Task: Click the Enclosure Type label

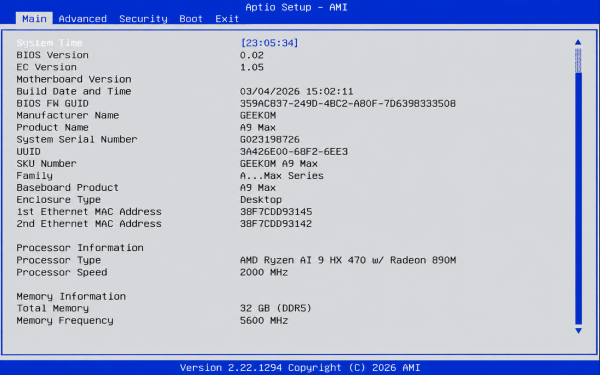Action: pos(59,200)
